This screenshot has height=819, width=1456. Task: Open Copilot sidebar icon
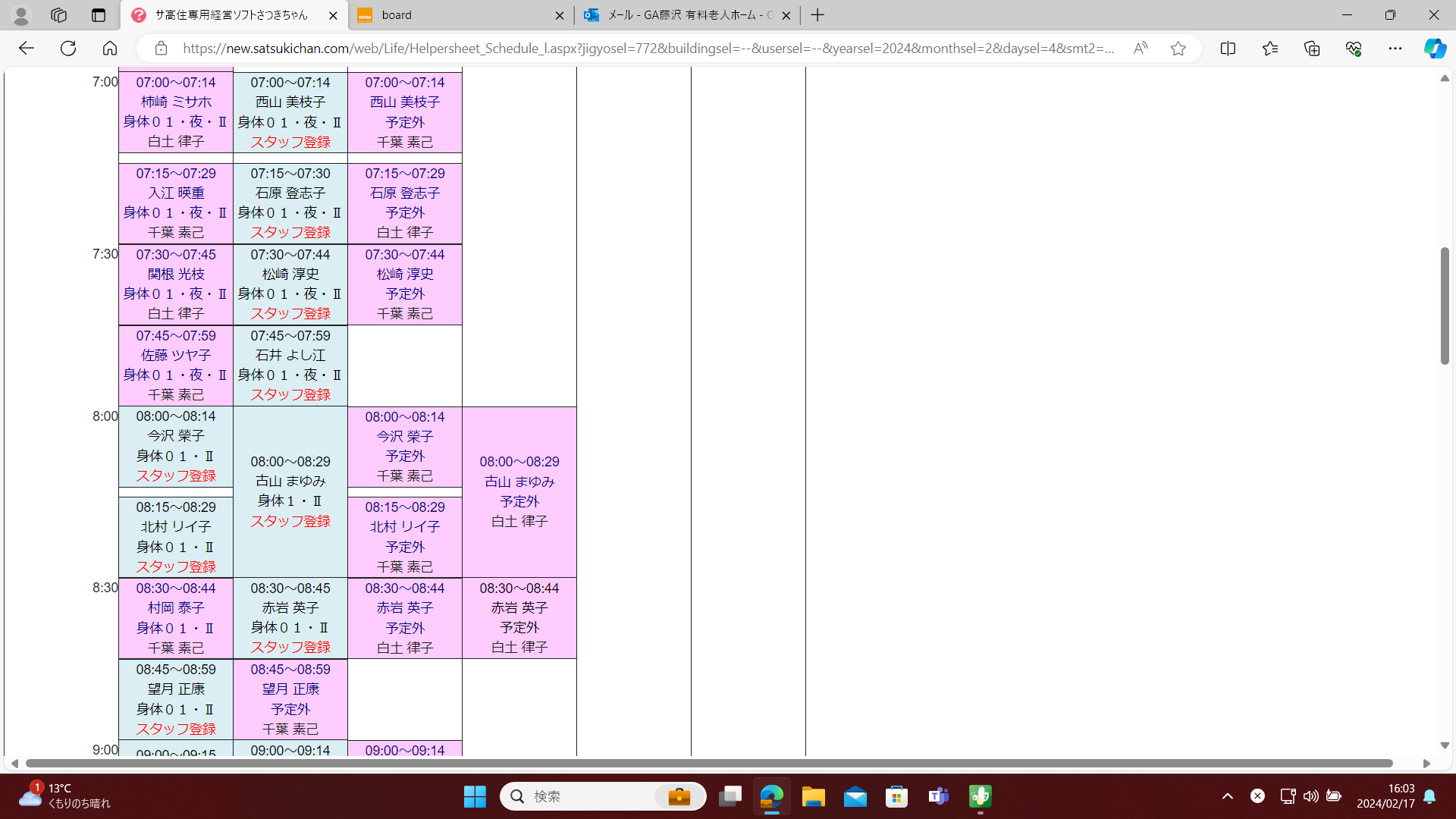(x=1434, y=49)
